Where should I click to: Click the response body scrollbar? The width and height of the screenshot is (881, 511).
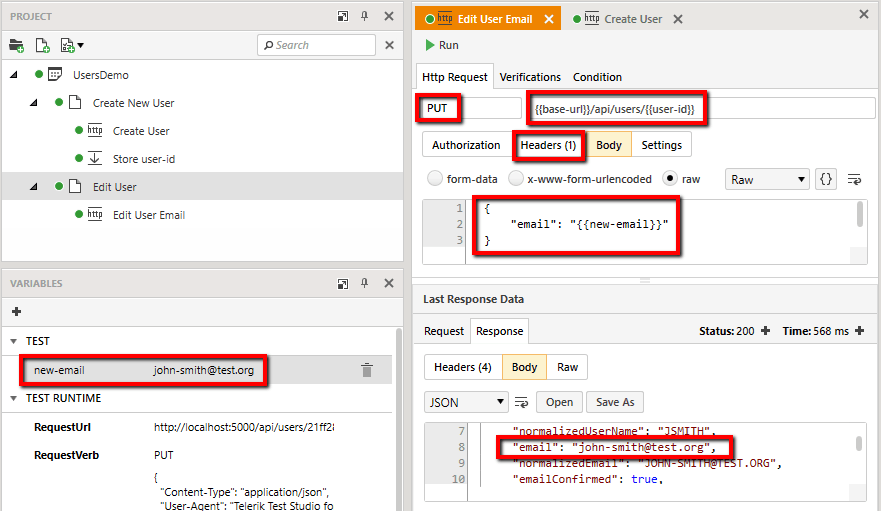point(859,444)
